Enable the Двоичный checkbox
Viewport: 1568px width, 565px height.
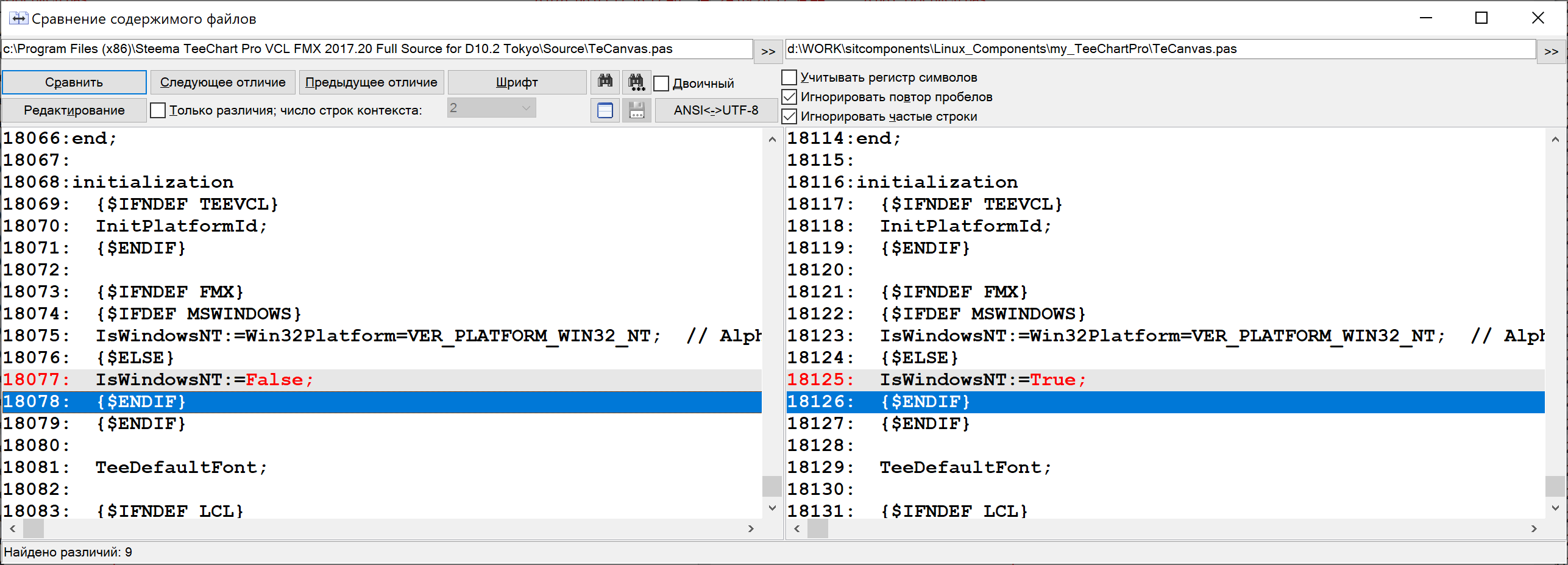(x=661, y=84)
